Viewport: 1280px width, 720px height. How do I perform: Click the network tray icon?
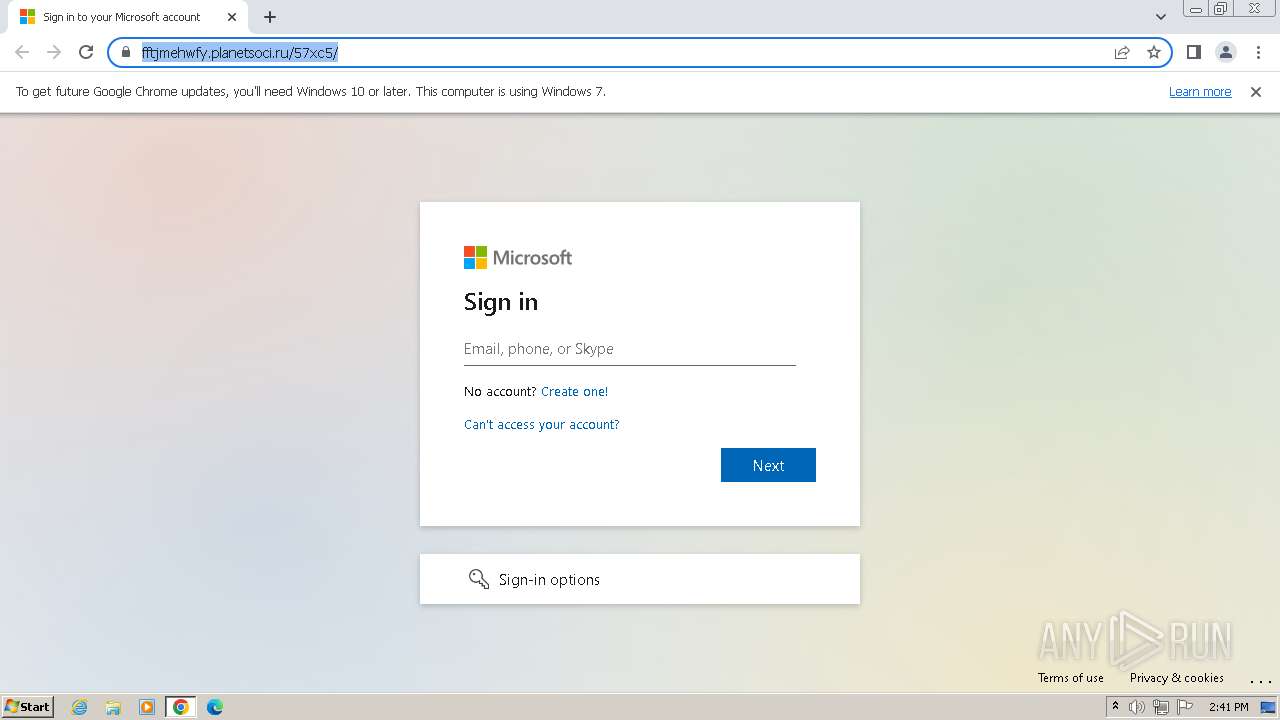(x=1161, y=707)
